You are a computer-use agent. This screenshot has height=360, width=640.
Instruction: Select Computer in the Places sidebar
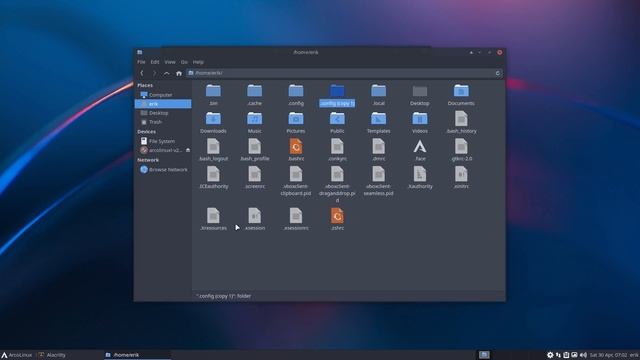pyautogui.click(x=163, y=95)
